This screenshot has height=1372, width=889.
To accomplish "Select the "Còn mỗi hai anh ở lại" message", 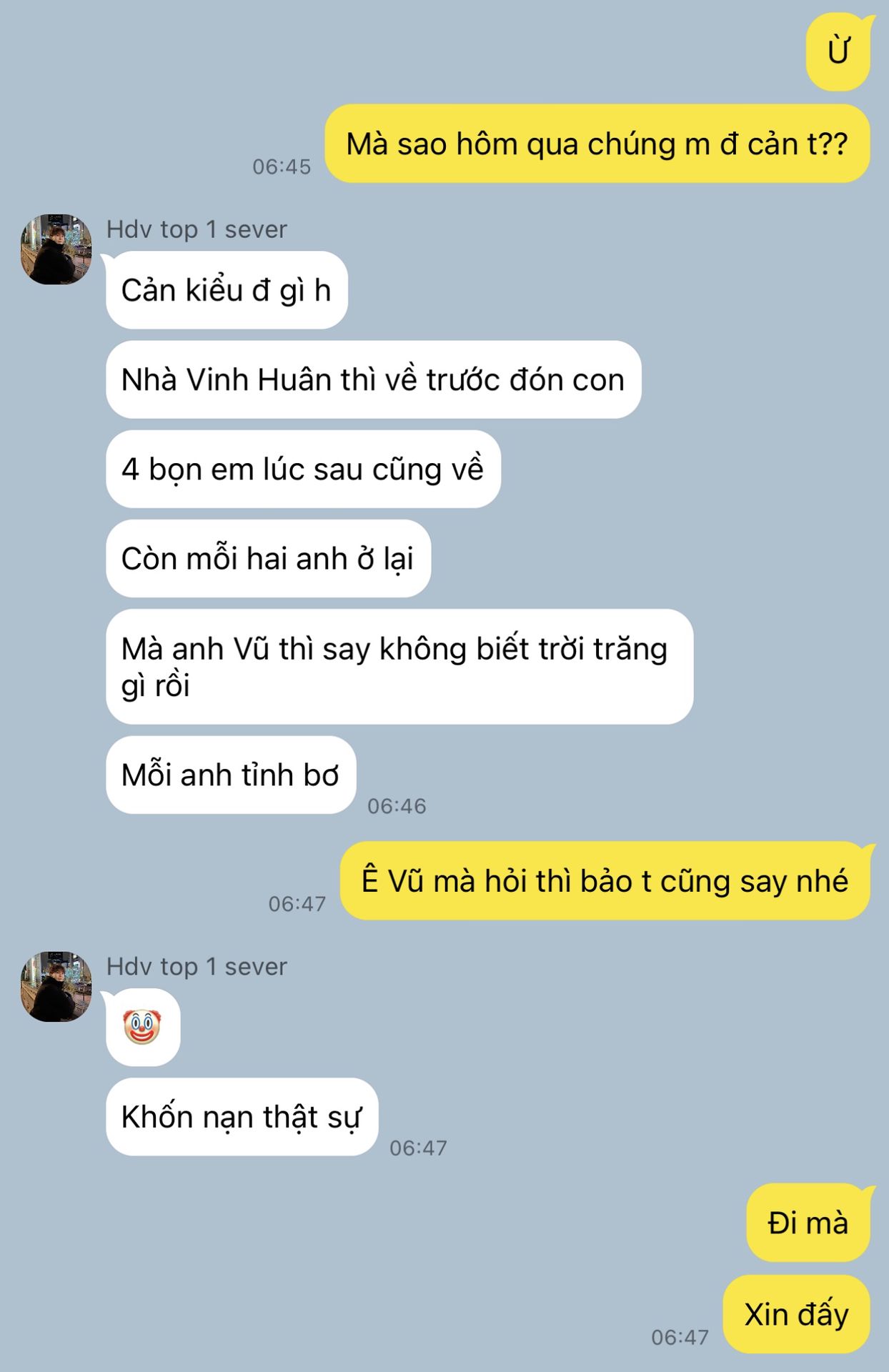I will point(268,558).
